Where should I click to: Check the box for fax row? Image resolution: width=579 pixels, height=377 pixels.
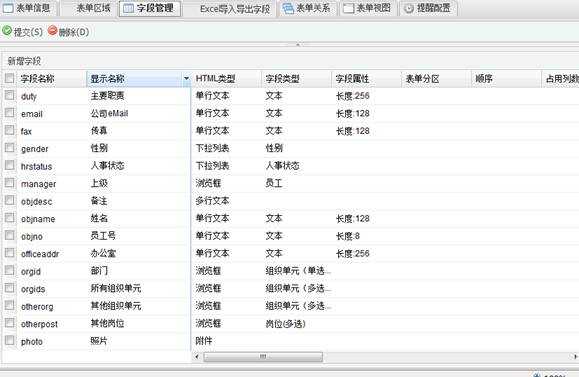[x=10, y=130]
